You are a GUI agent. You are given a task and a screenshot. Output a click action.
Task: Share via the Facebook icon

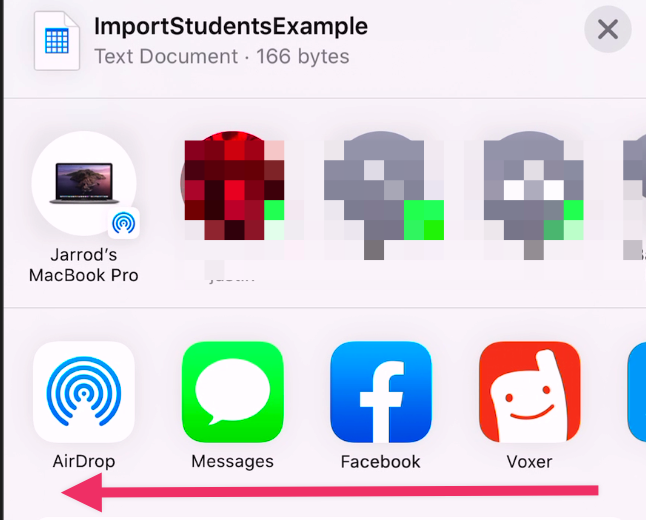click(x=381, y=392)
